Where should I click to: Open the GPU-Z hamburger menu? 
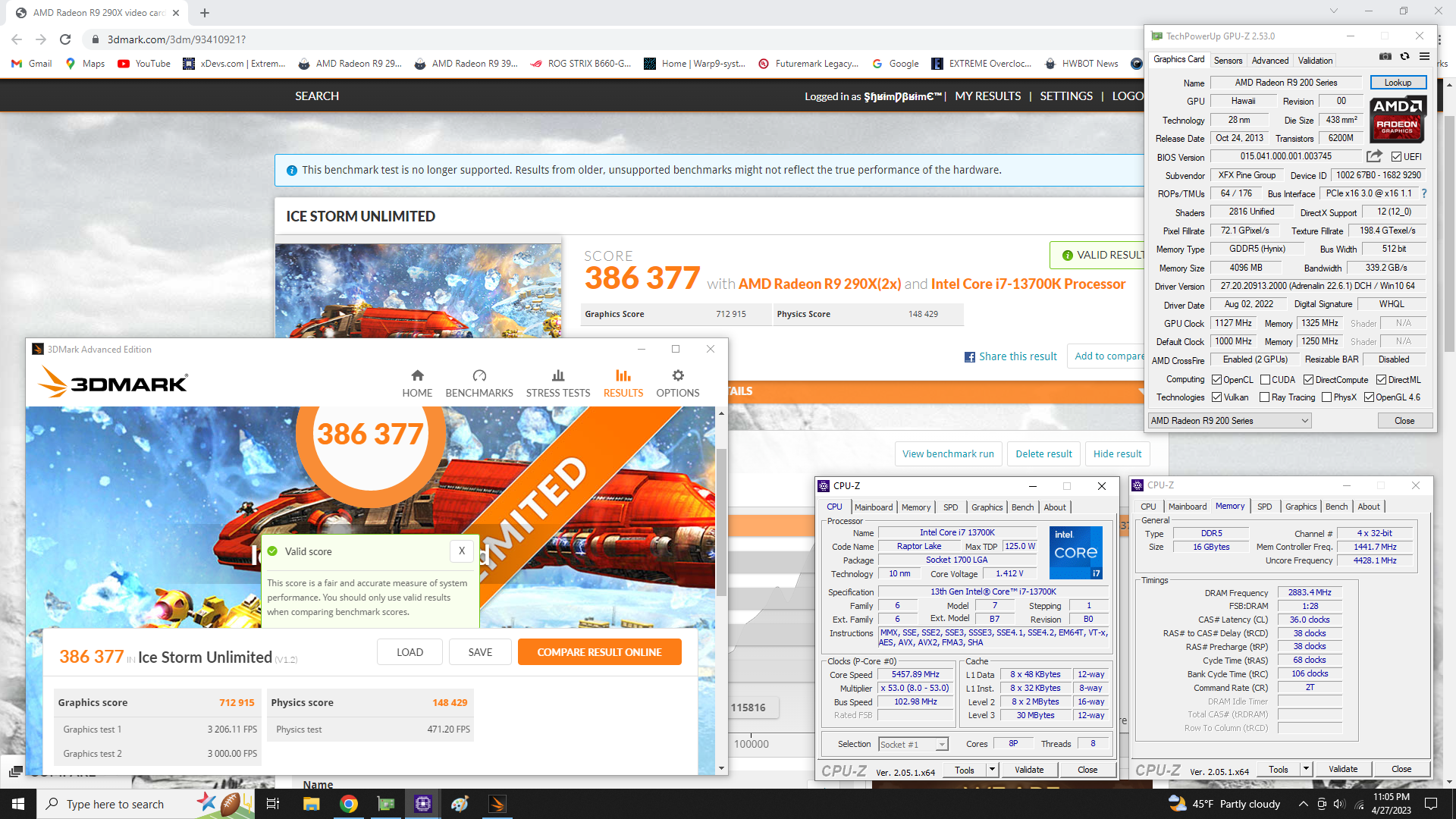[x=1424, y=57]
